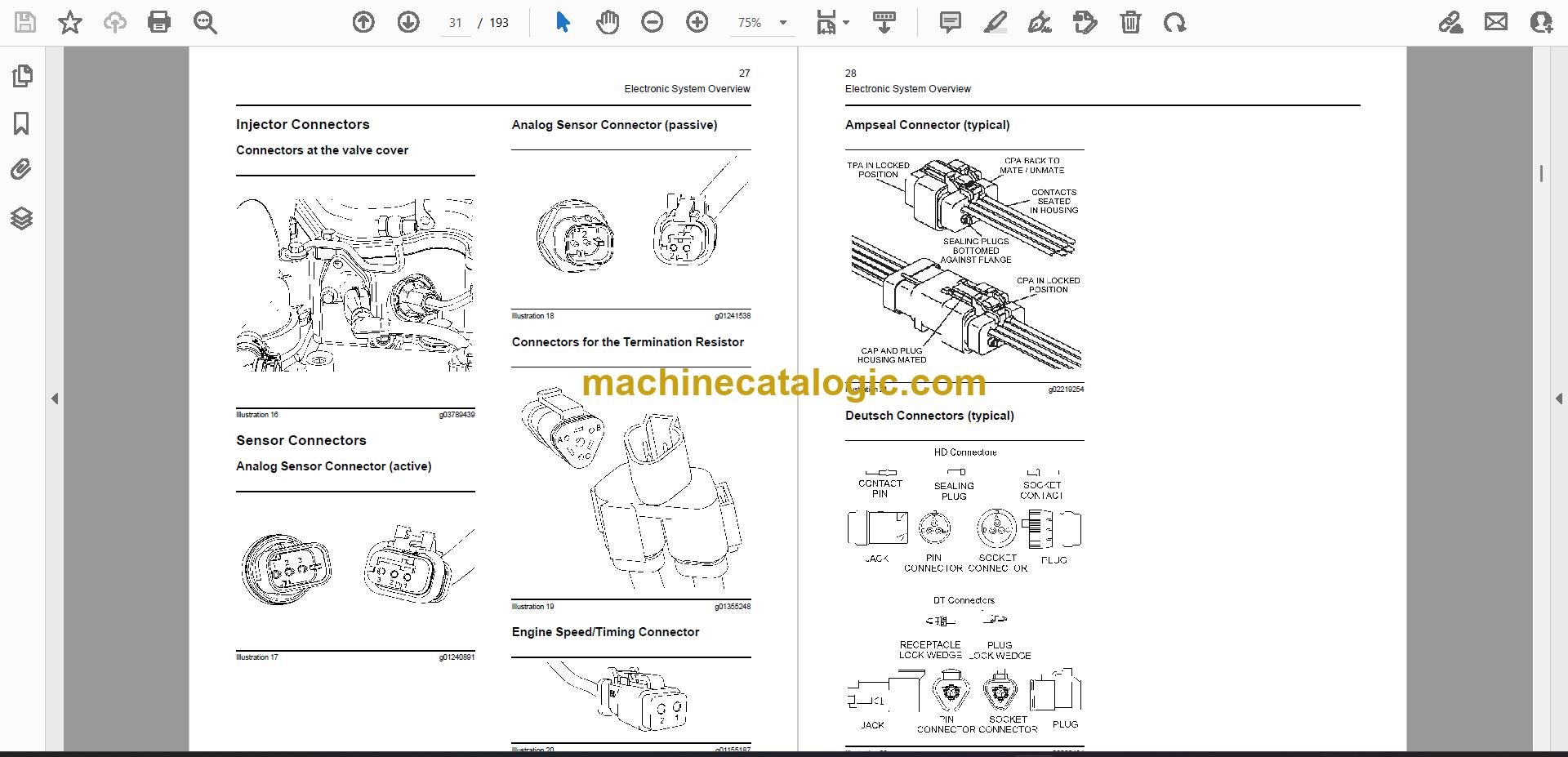The image size is (1568, 757).
Task: Select the highlight text tool
Action: coord(995,22)
